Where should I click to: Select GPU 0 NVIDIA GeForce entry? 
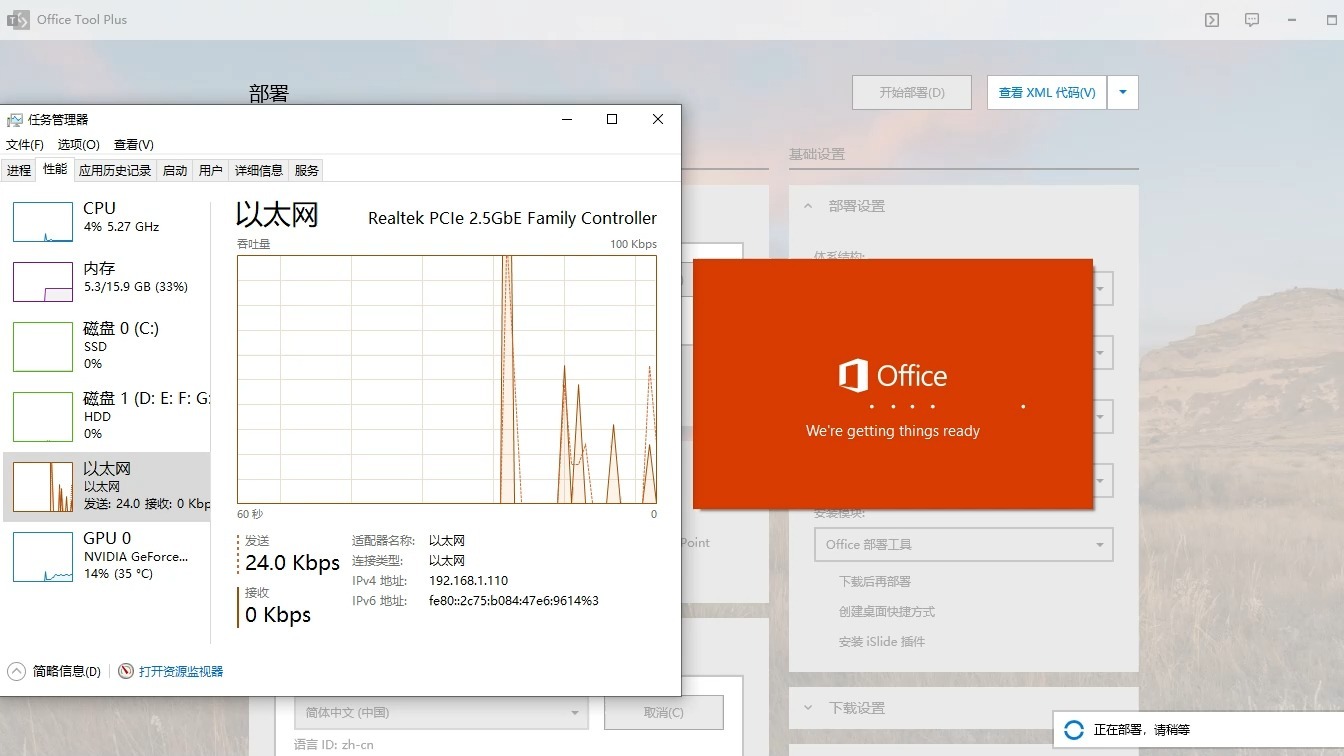106,556
